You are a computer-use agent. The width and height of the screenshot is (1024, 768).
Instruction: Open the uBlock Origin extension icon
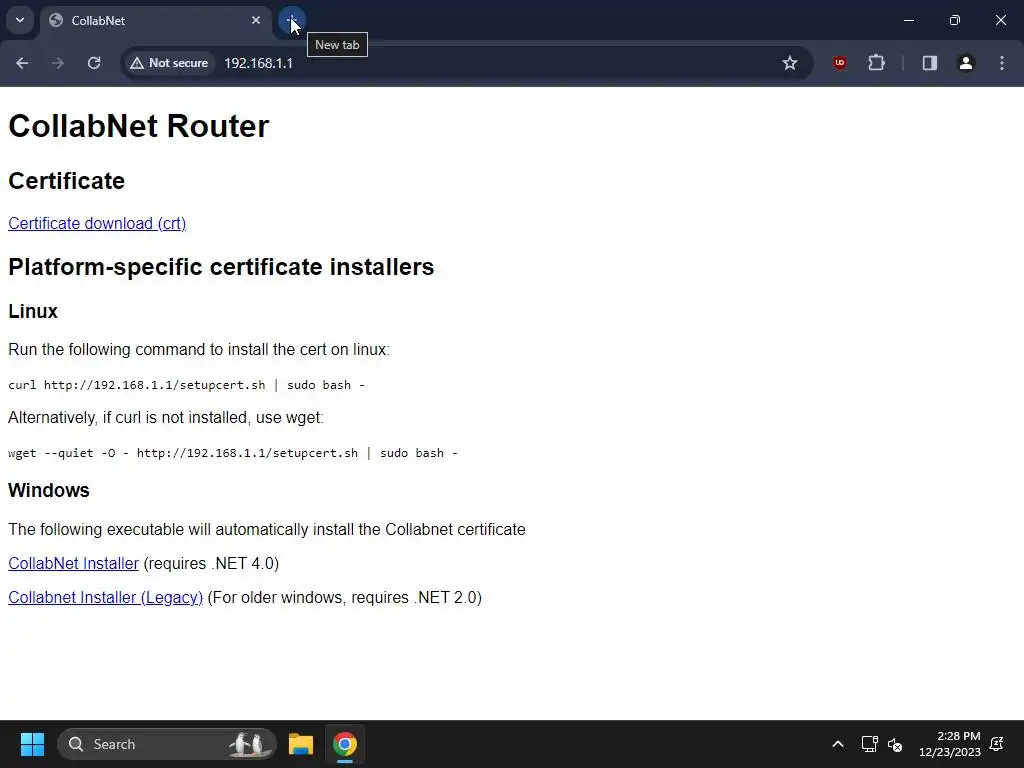coord(840,63)
